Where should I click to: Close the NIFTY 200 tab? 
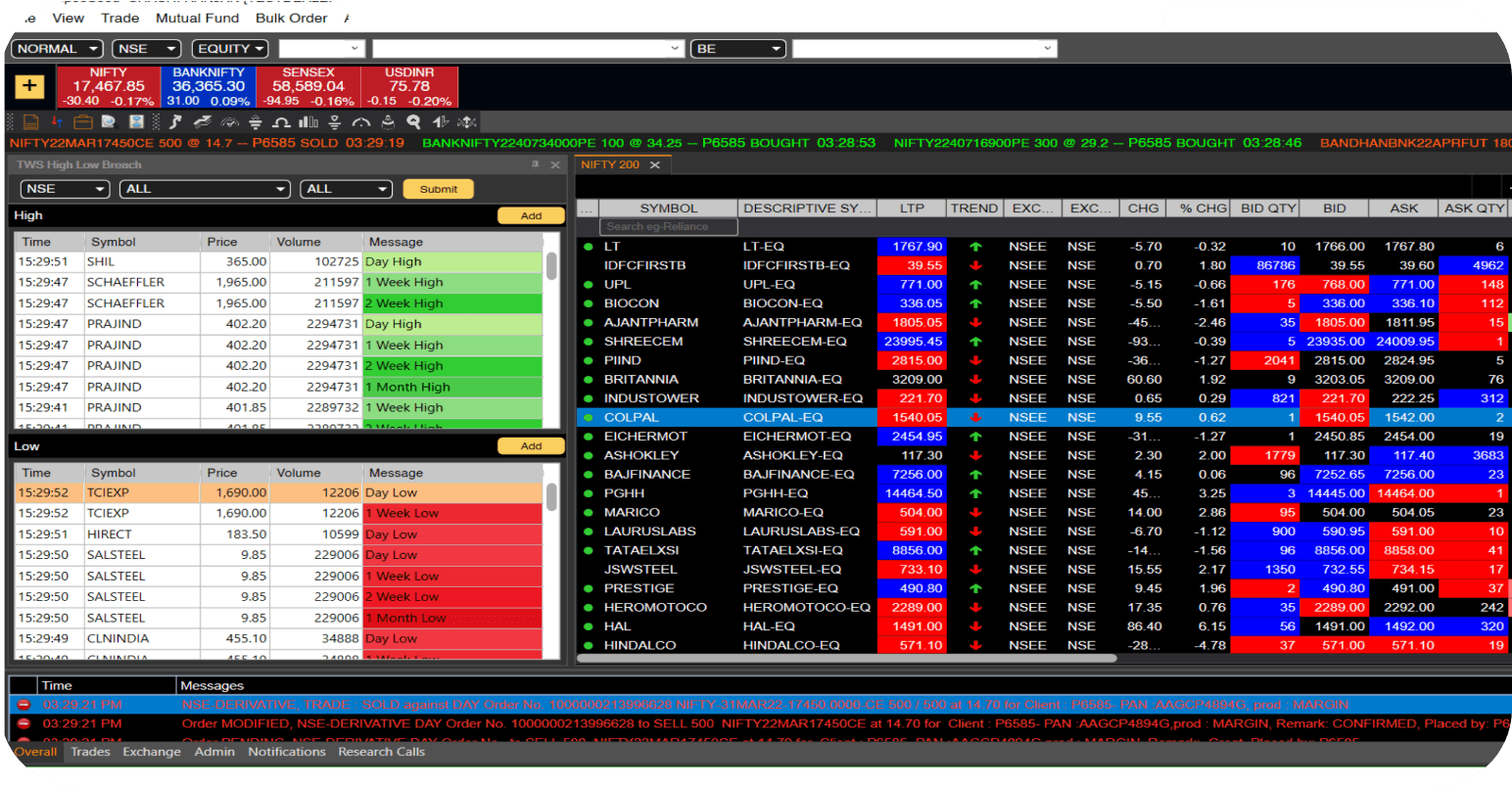655,164
